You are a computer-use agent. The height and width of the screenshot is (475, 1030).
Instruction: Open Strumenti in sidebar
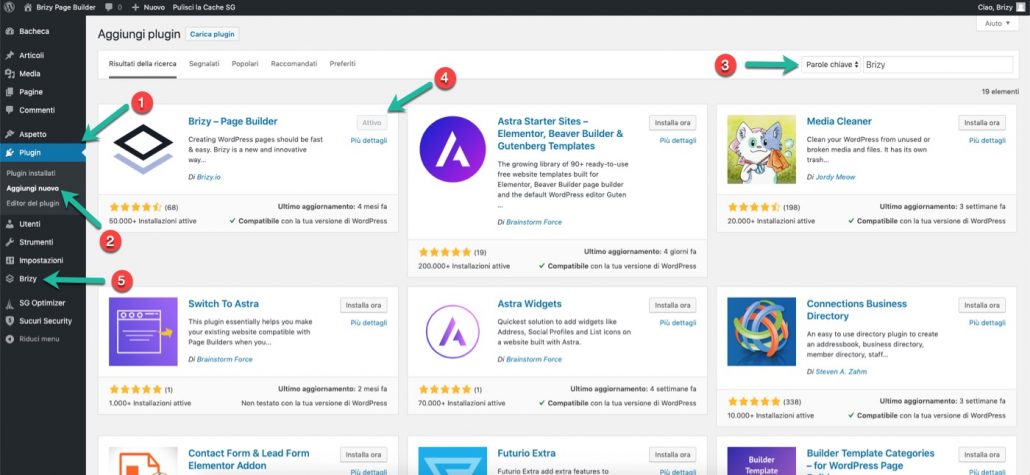pyautogui.click(x=36, y=242)
